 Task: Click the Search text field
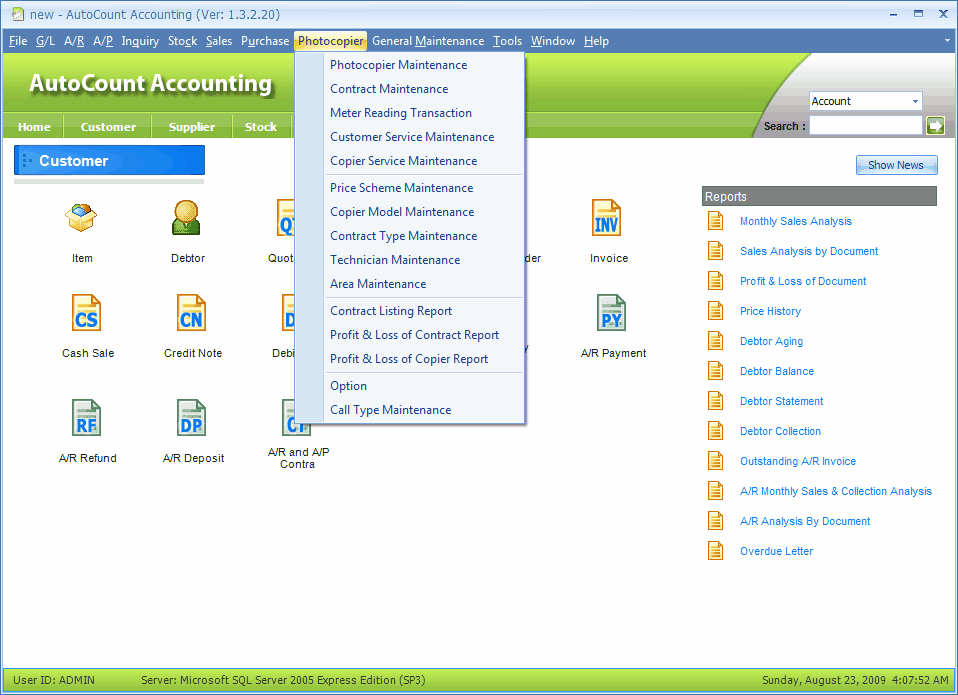[865, 126]
